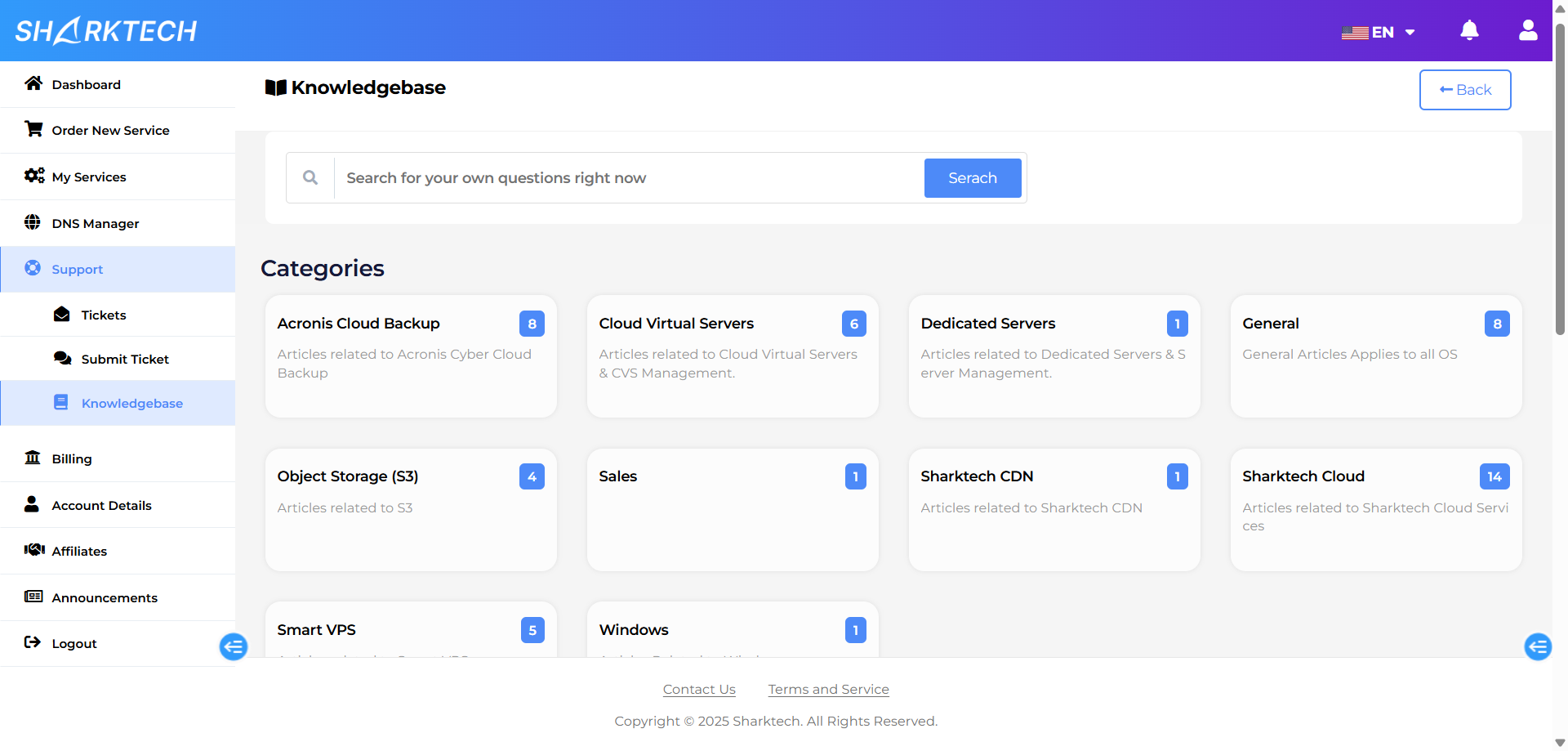Click Knowledgebase sidebar book icon
This screenshot has height=751, width=1568.
point(61,402)
